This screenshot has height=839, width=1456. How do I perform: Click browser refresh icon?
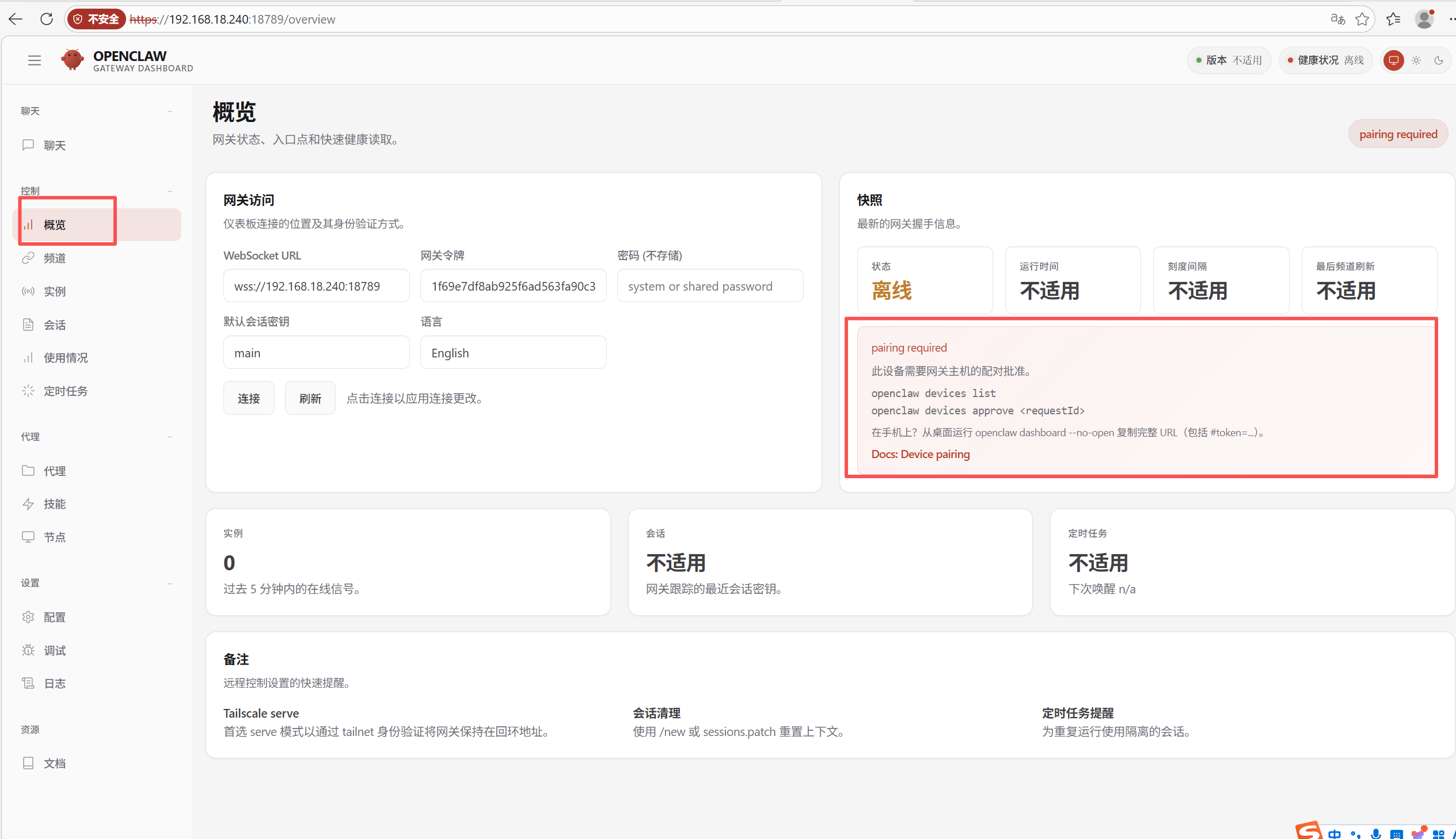click(x=47, y=19)
